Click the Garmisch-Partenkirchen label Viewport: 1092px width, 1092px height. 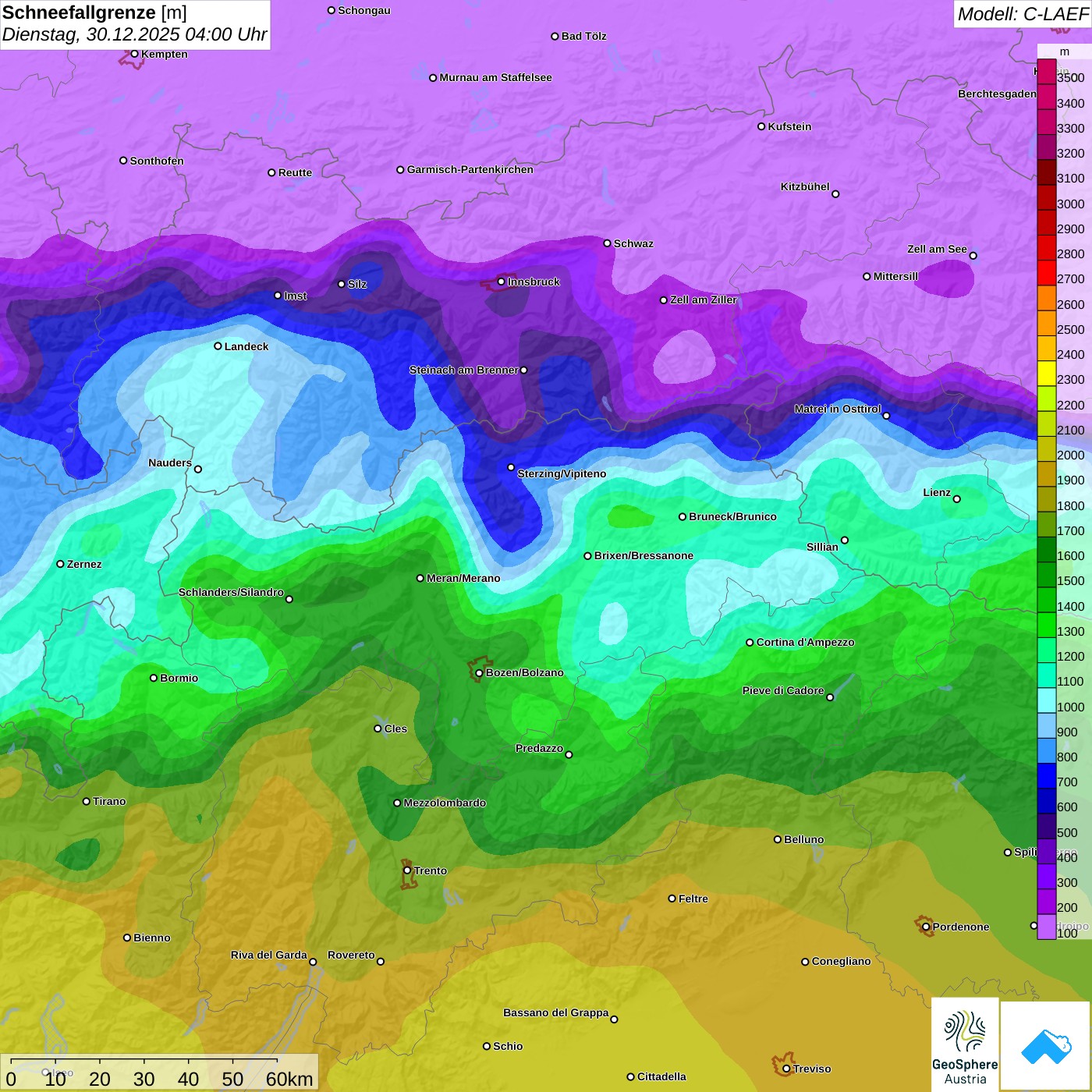470,169
